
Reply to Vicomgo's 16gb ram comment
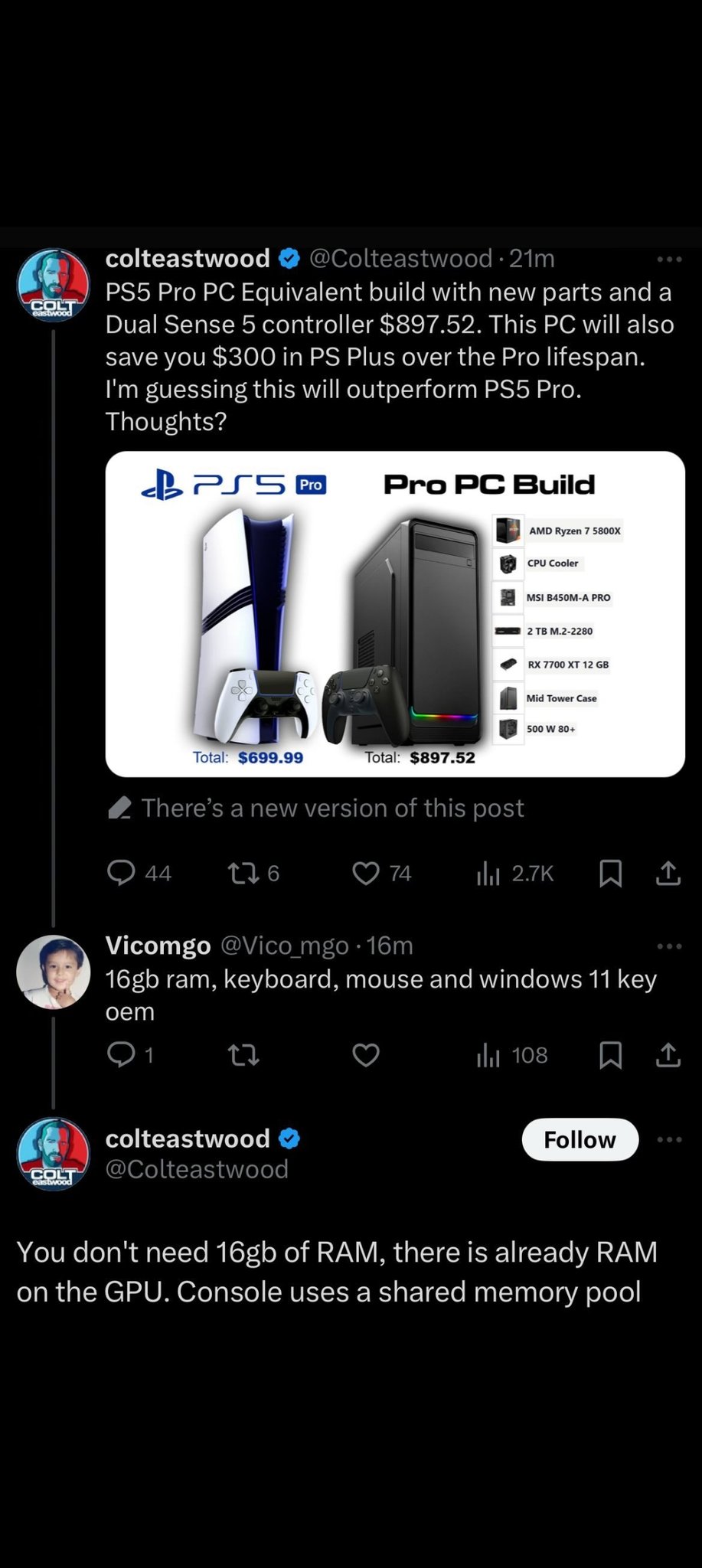(130, 1055)
